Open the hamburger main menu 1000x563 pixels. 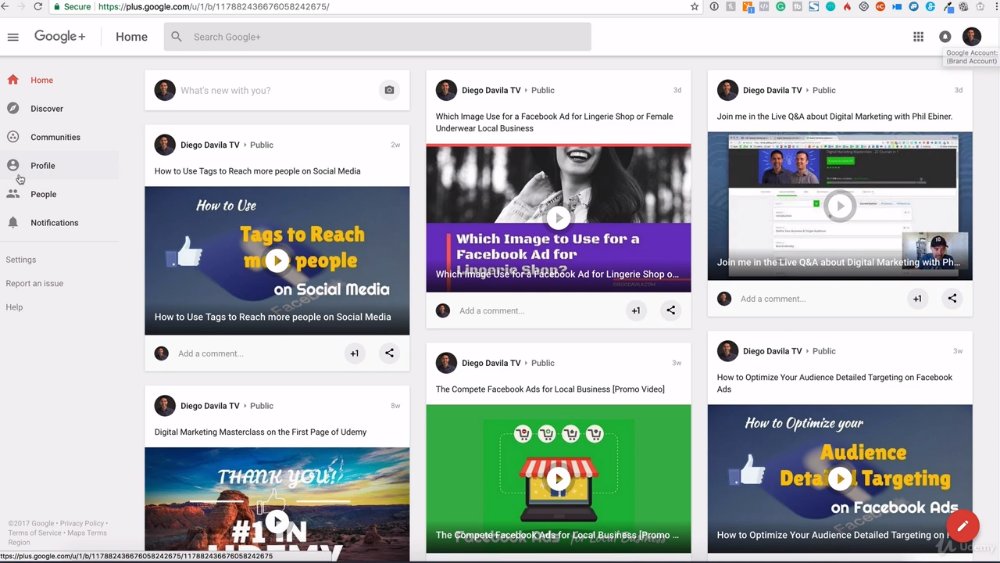click(13, 37)
